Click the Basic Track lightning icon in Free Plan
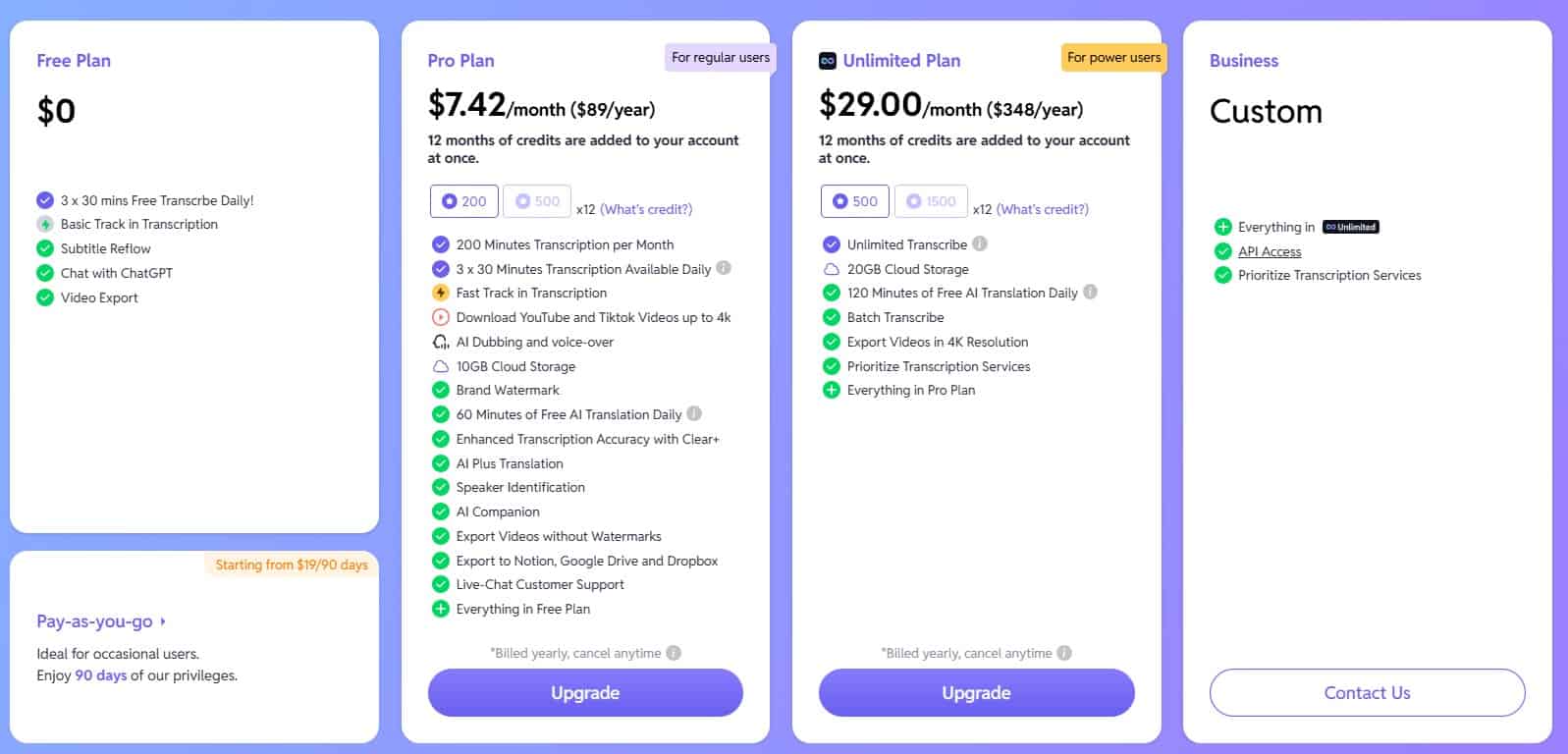The height and width of the screenshot is (754, 1568). [45, 224]
